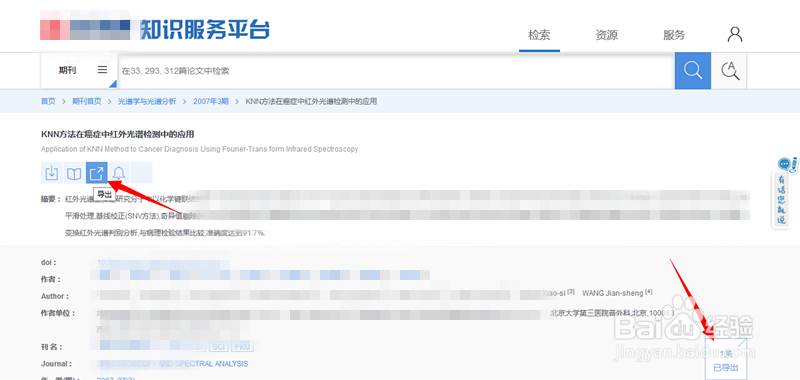Click the bell subscription icon
The image size is (800, 380).
coord(119,173)
